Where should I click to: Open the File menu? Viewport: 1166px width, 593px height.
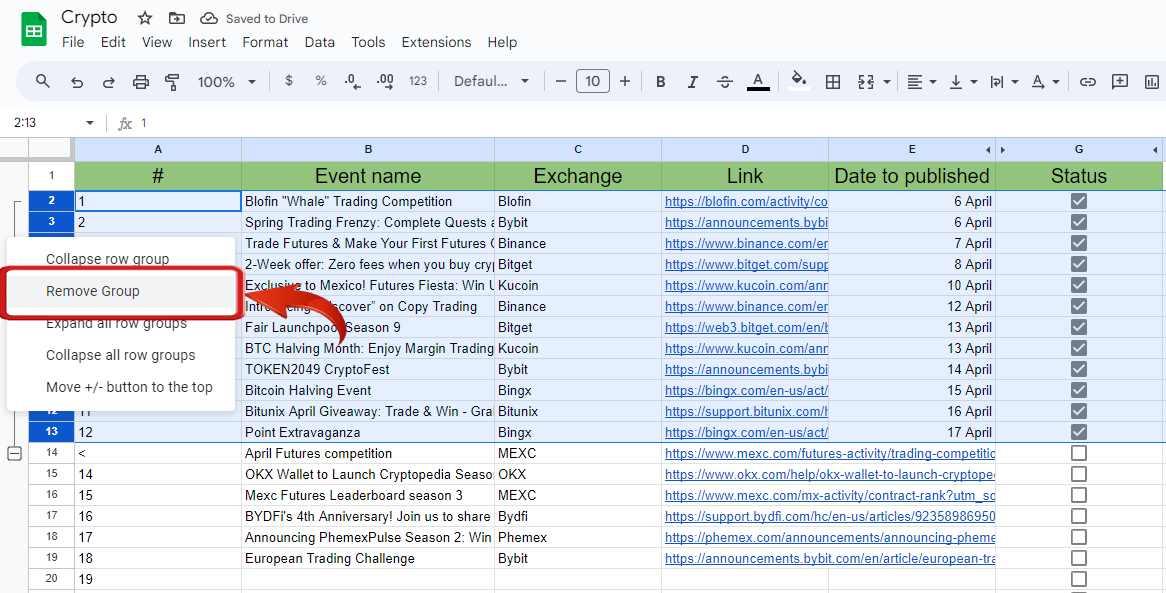(73, 42)
